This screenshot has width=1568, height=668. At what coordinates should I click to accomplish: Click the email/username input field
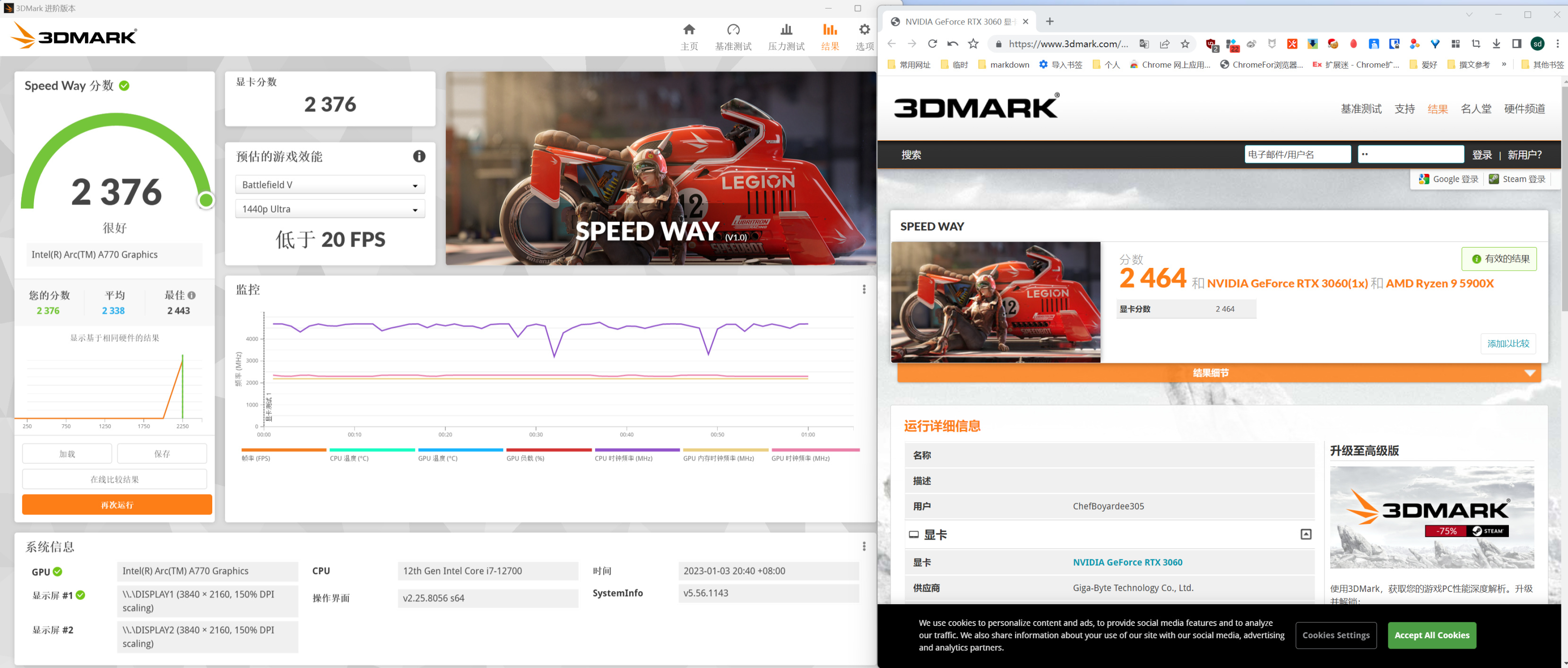point(1297,154)
